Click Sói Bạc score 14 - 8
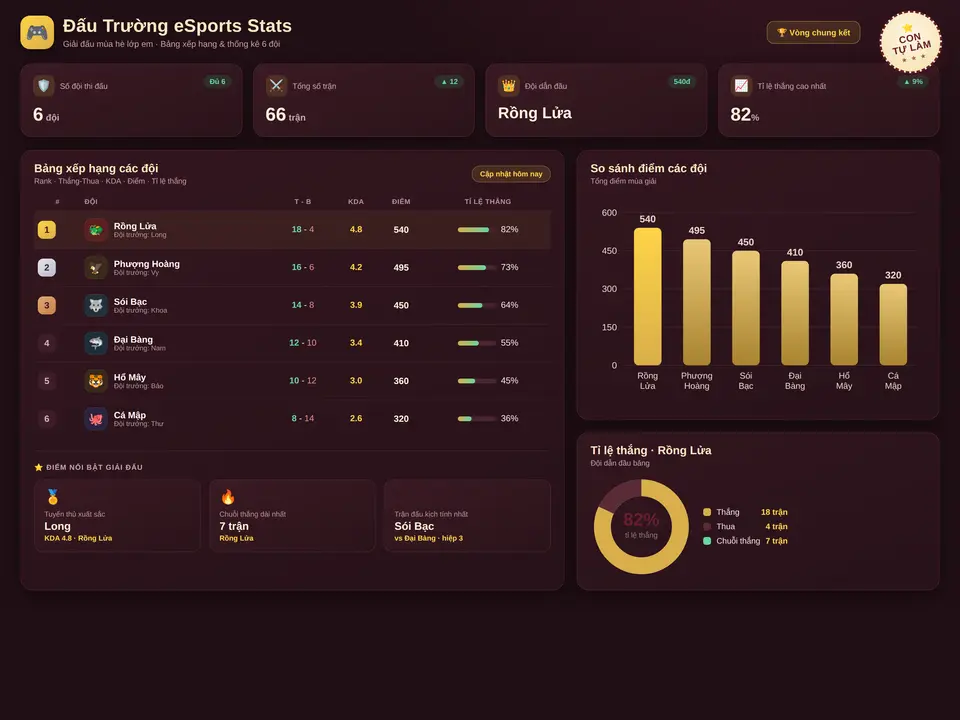This screenshot has height=720, width=960. (x=302, y=305)
